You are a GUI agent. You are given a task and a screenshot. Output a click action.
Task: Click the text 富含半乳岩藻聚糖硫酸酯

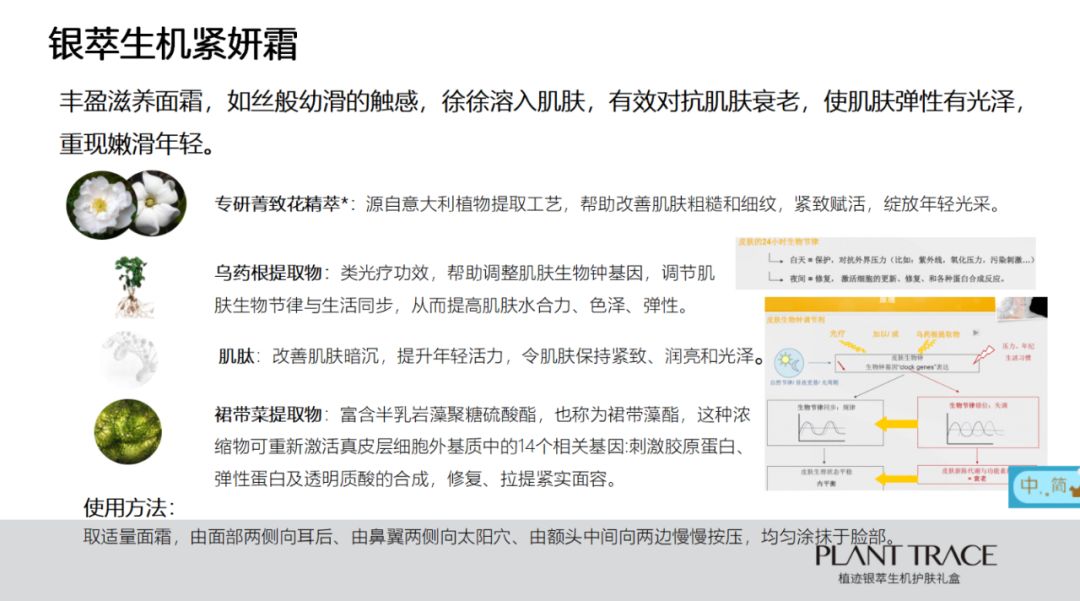point(438,414)
